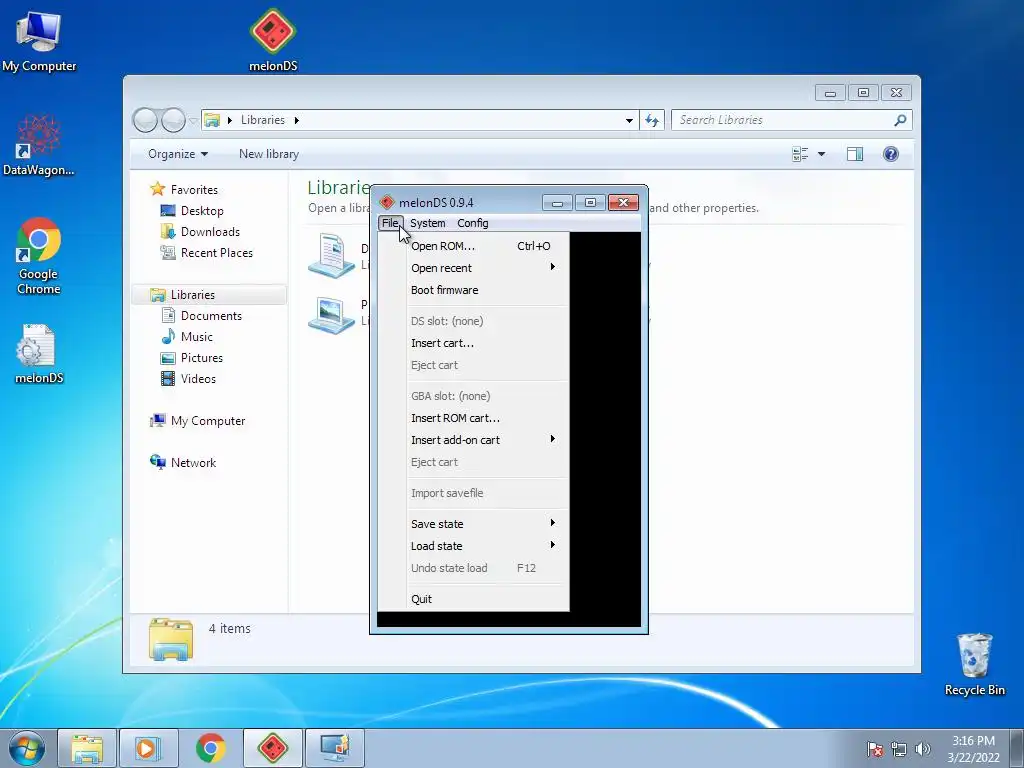Click the Documents library icon in file list
Screen dimensions: 1024x768
coord(332,255)
